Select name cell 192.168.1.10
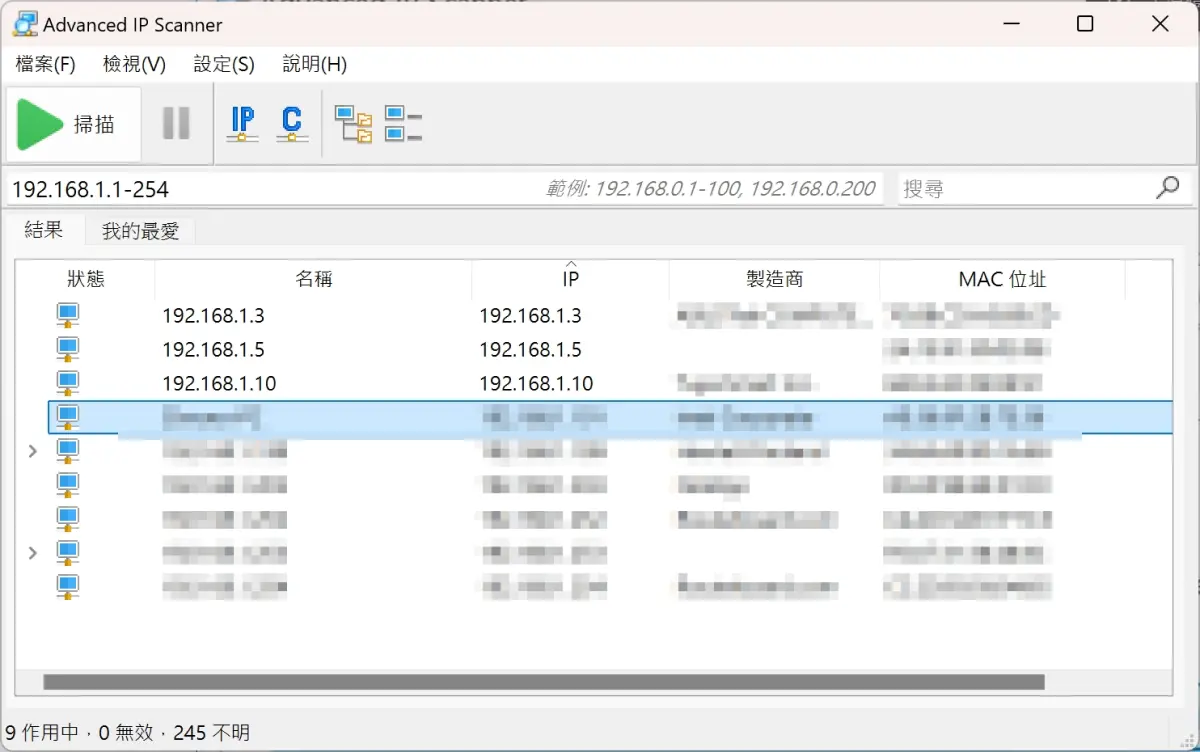 (219, 384)
